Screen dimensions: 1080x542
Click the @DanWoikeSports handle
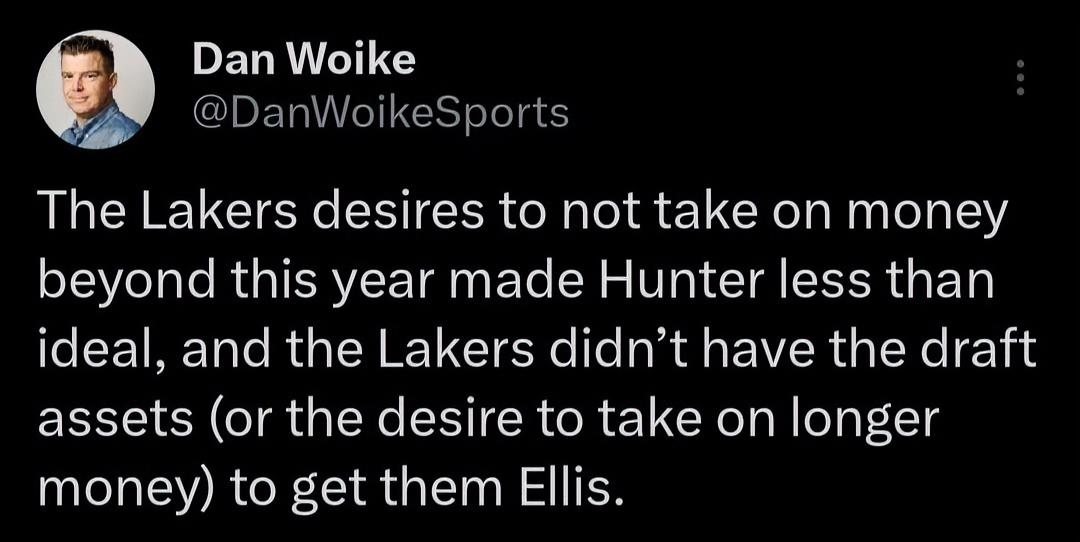pos(379,114)
